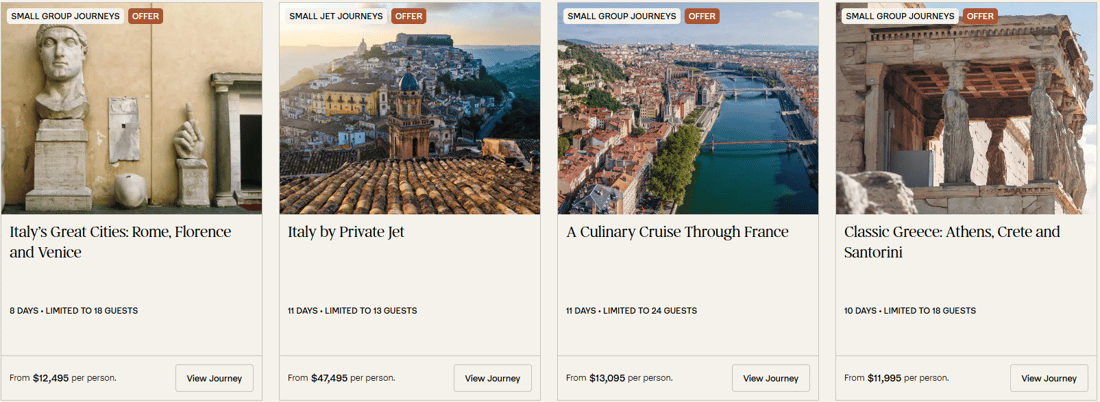Click the Offer badge on Private Jet card
The width and height of the screenshot is (1100, 402).
[409, 16]
